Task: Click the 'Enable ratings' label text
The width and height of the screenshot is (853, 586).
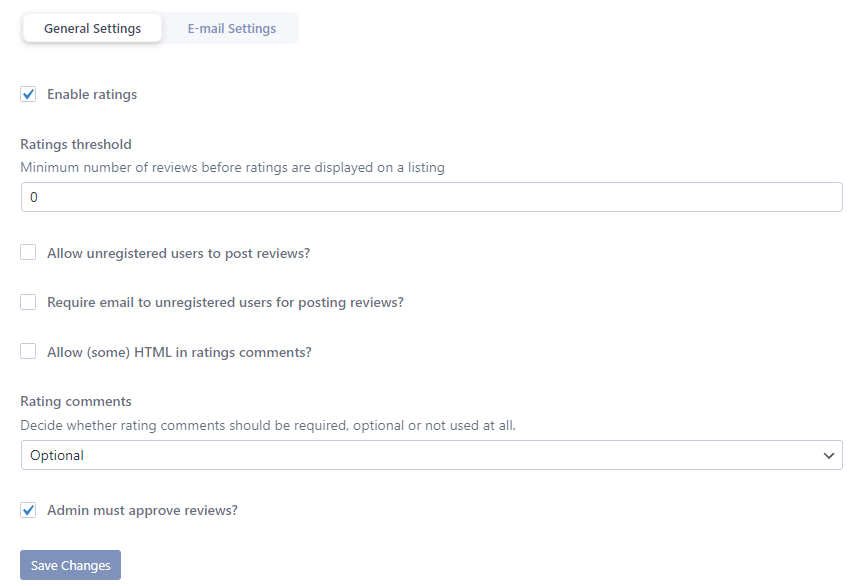Action: pos(92,94)
